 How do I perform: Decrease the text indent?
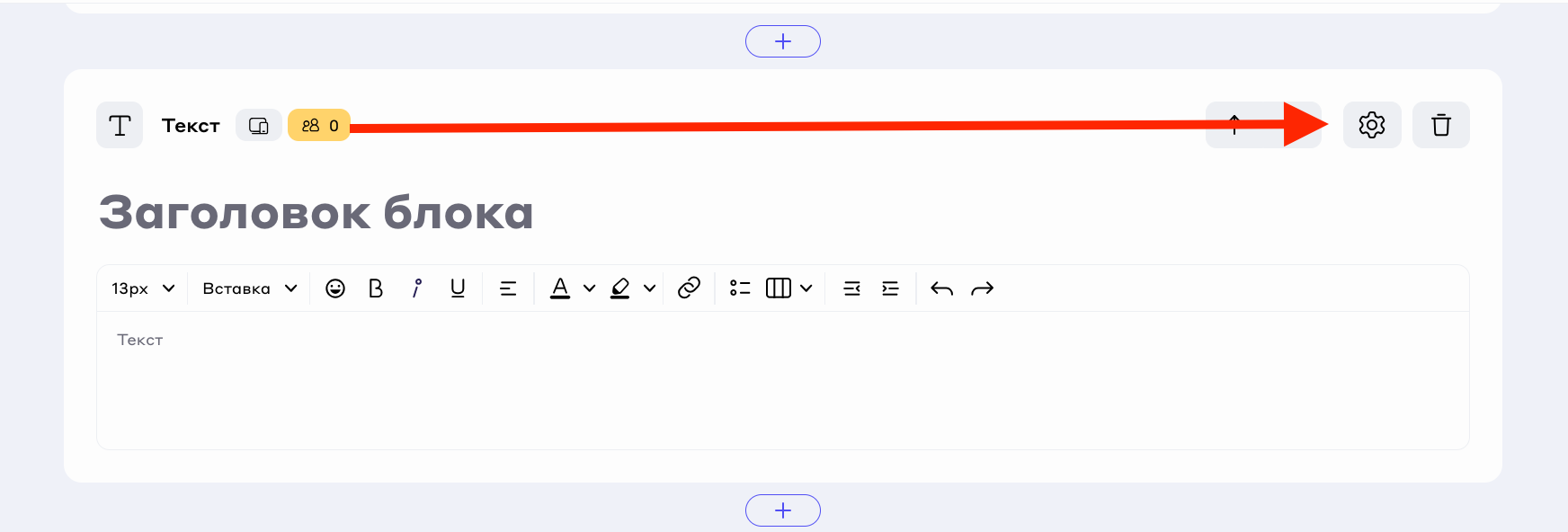(x=851, y=288)
